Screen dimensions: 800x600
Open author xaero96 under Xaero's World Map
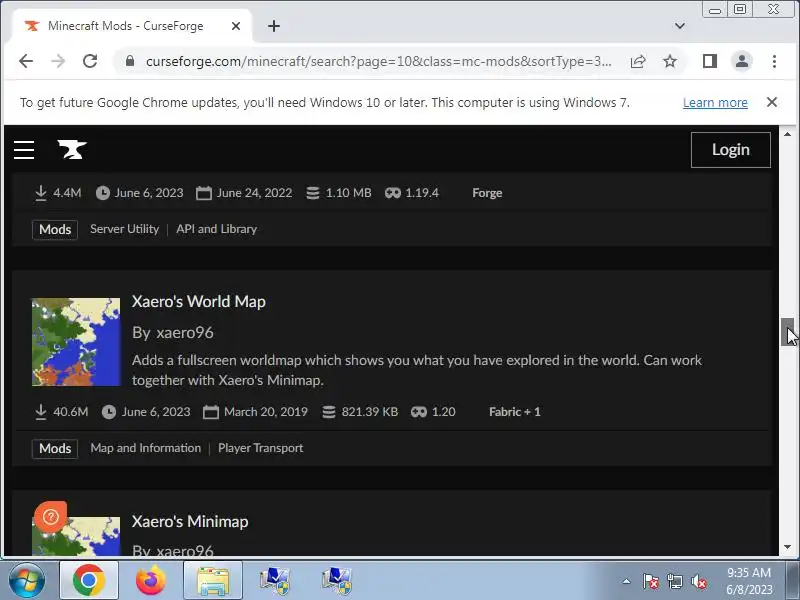coord(185,333)
